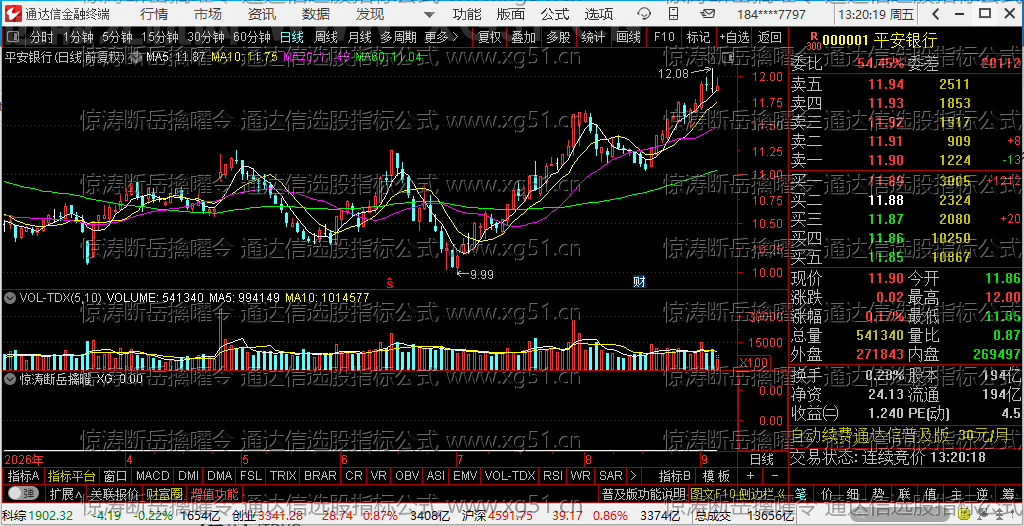Switch indicator to MACD
This screenshot has width=1024, height=526.
[153, 476]
